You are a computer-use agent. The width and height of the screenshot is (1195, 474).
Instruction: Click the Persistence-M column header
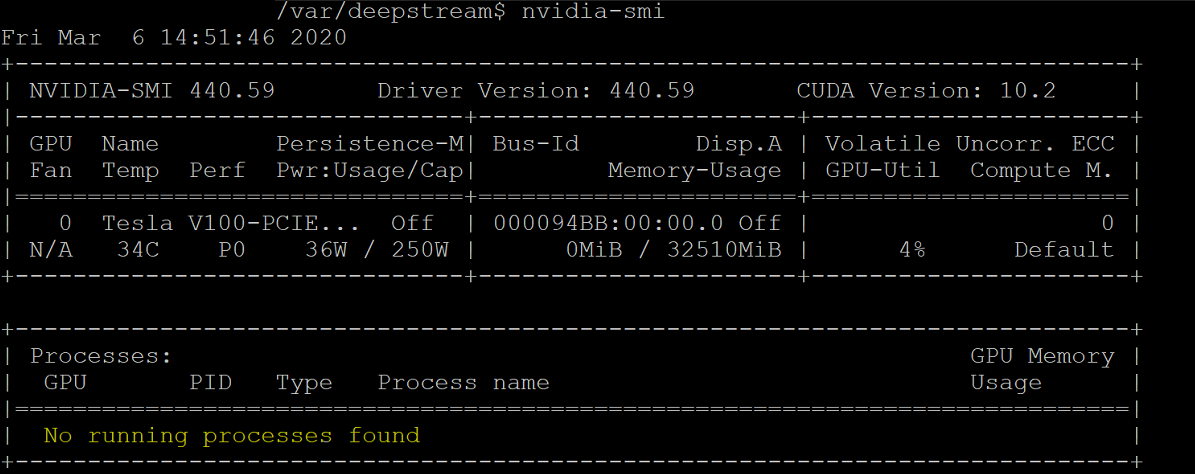(370, 144)
